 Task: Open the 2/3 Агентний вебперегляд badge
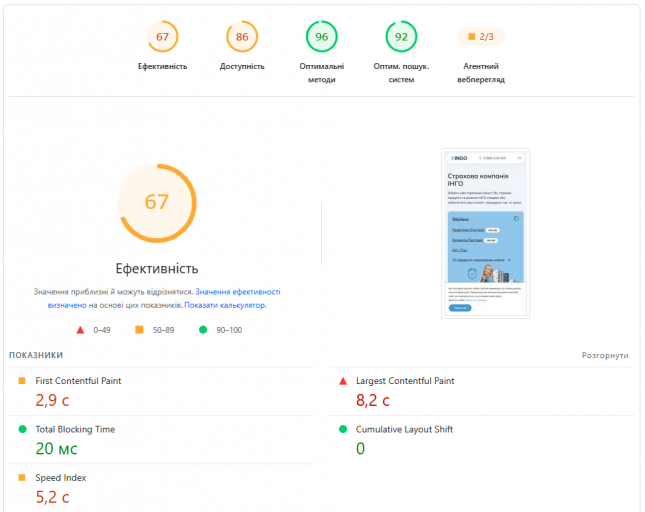click(481, 37)
